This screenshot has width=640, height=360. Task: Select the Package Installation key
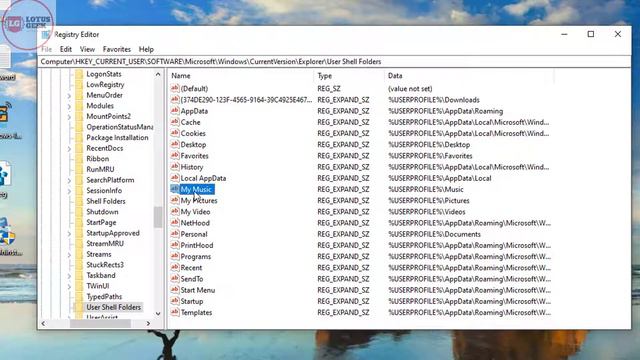[x=117, y=137]
